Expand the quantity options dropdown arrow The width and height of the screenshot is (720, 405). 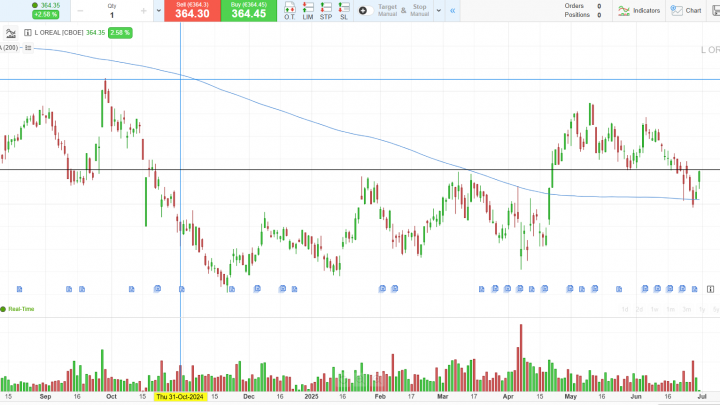pos(159,11)
